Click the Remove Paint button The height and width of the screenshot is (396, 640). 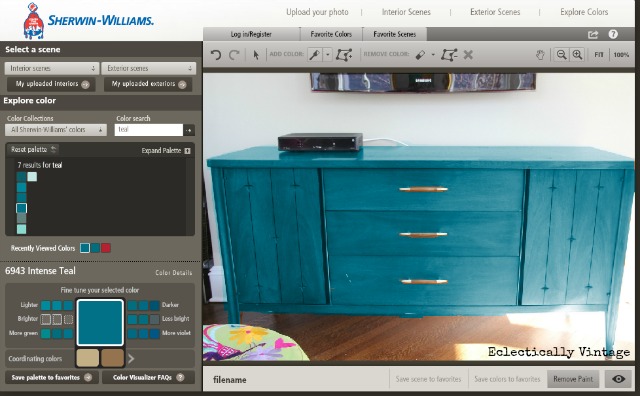tap(573, 379)
